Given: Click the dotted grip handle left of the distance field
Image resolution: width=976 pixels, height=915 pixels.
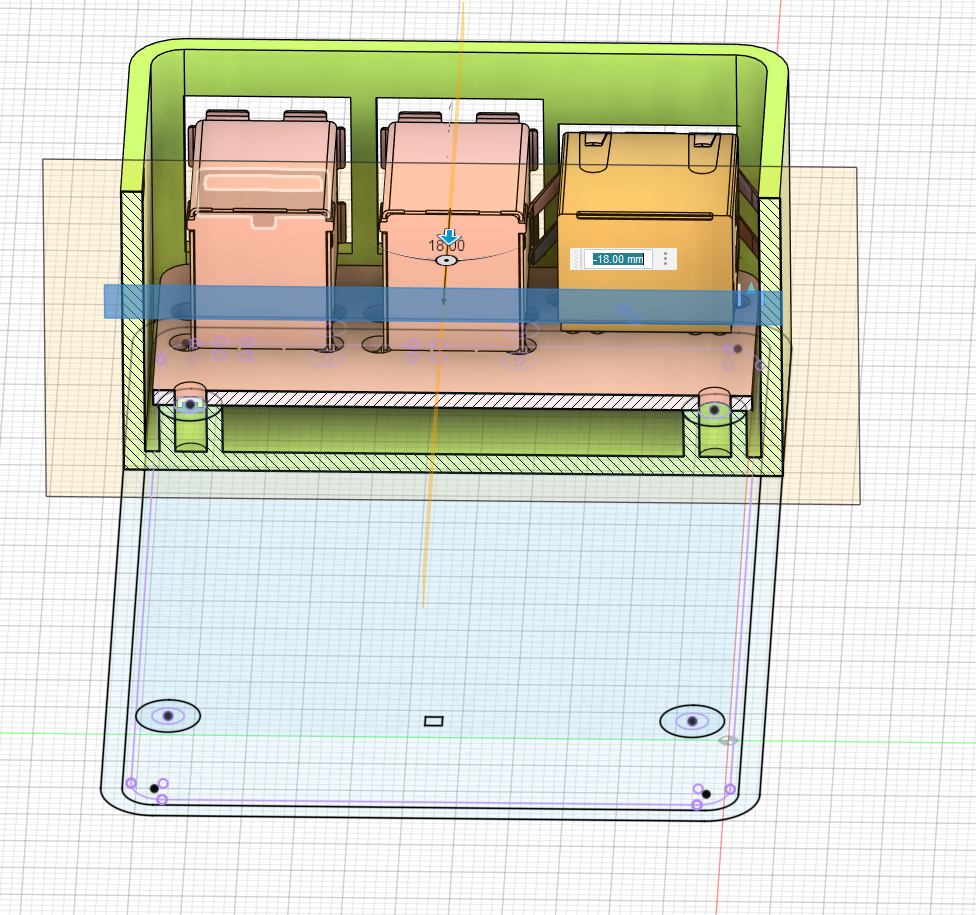Looking at the screenshot, I should 576,259.
